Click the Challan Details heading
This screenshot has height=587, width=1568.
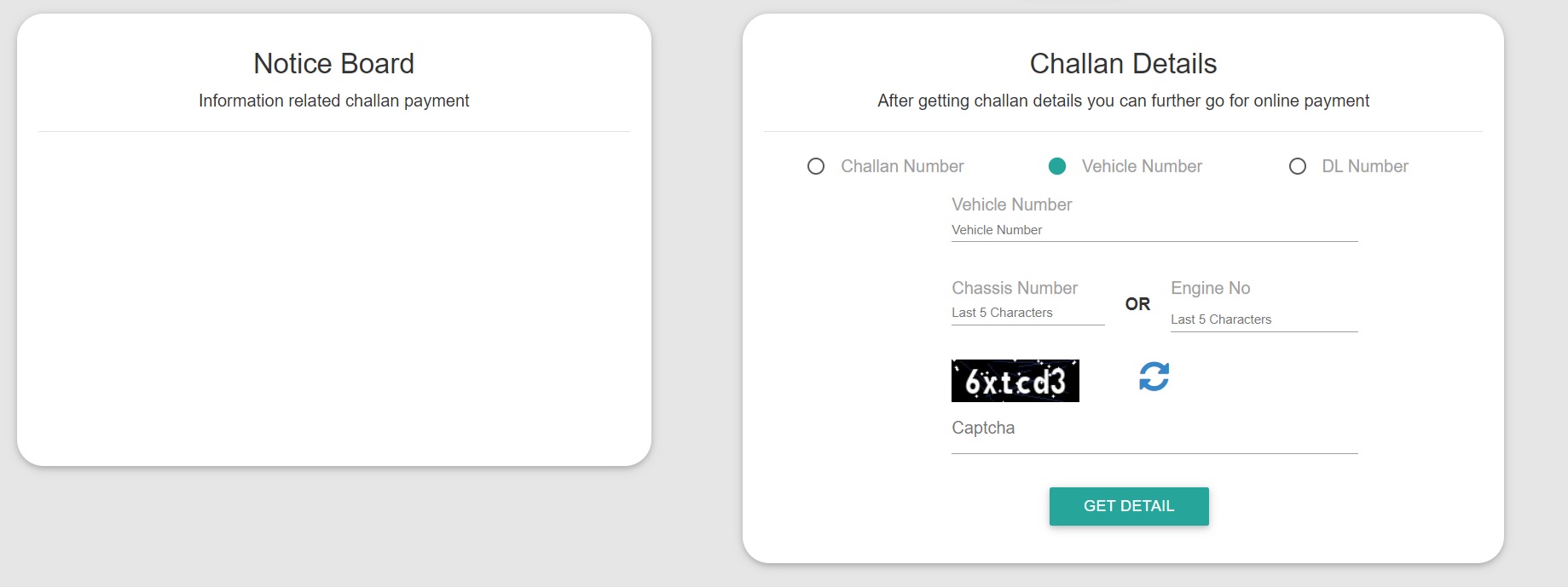[x=1123, y=64]
